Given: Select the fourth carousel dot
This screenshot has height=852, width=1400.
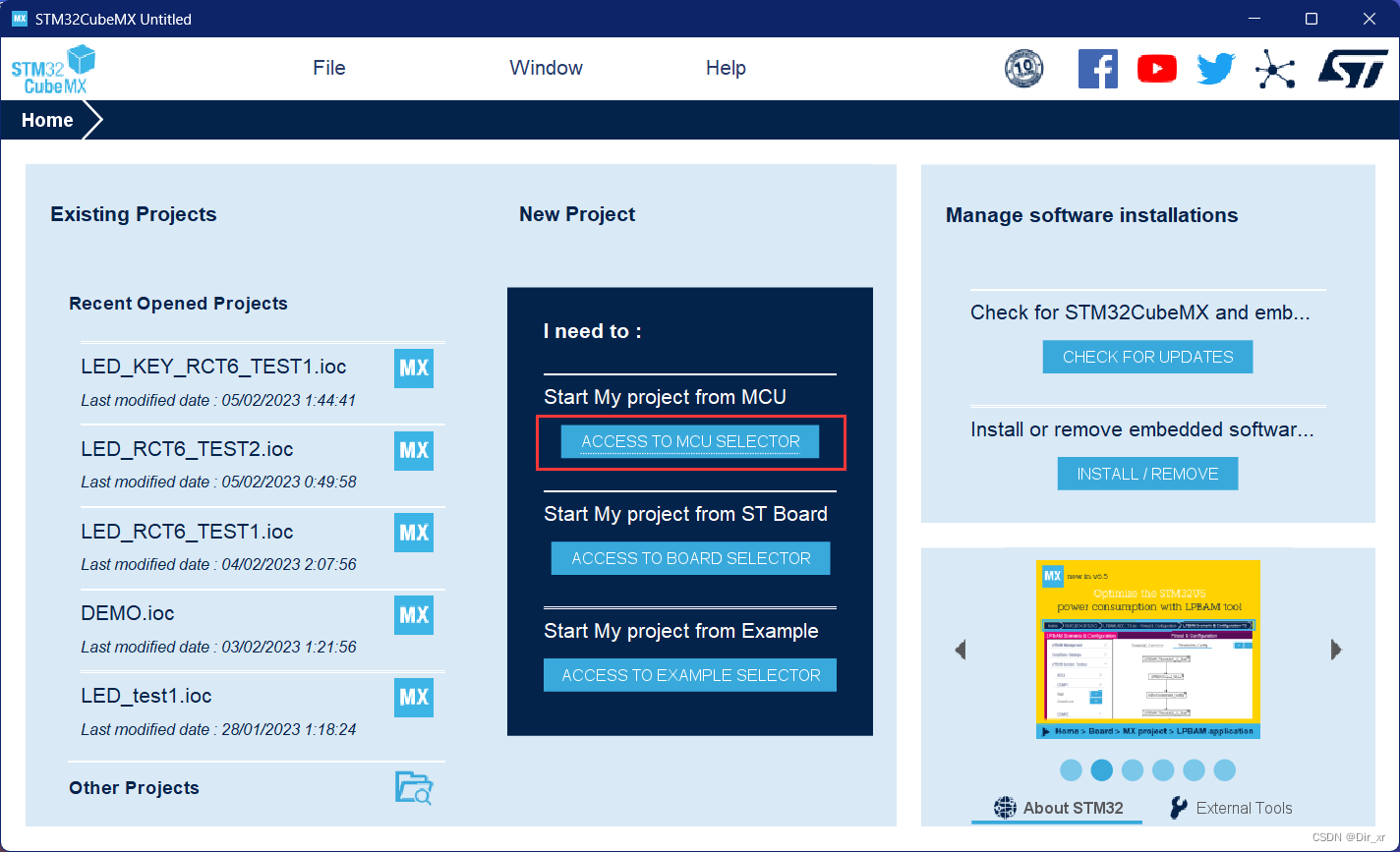Looking at the screenshot, I should click(x=1163, y=769).
